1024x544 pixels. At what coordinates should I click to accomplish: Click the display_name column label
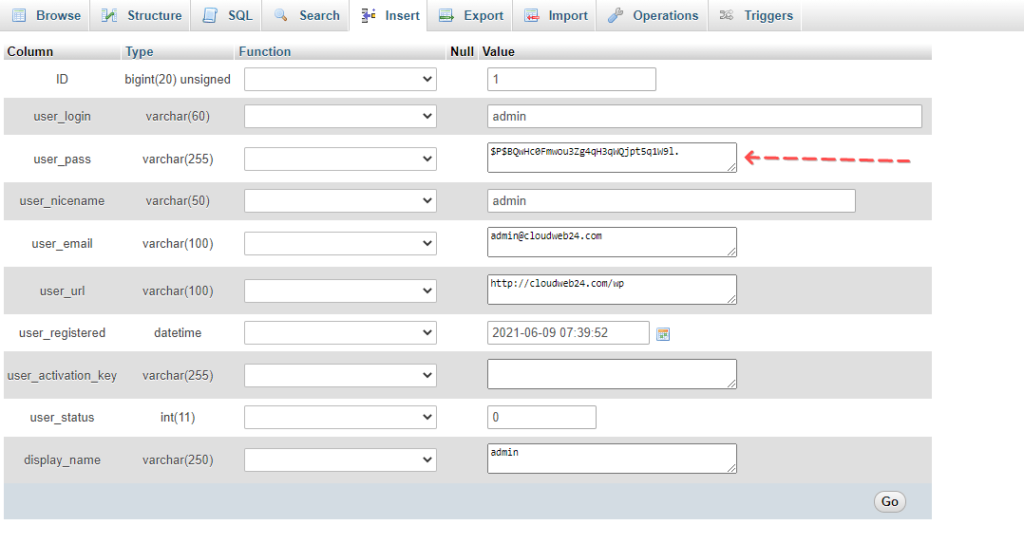[62, 460]
